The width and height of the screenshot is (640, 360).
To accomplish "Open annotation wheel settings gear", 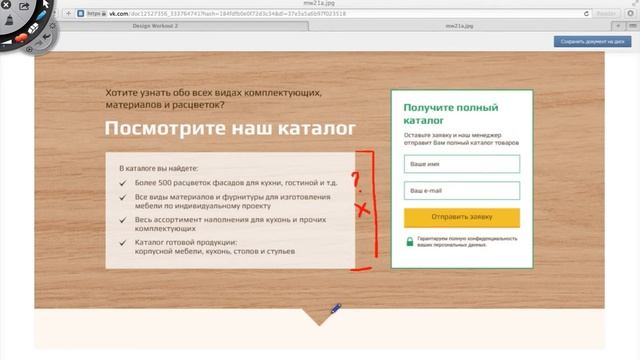I will click(x=53, y=26).
